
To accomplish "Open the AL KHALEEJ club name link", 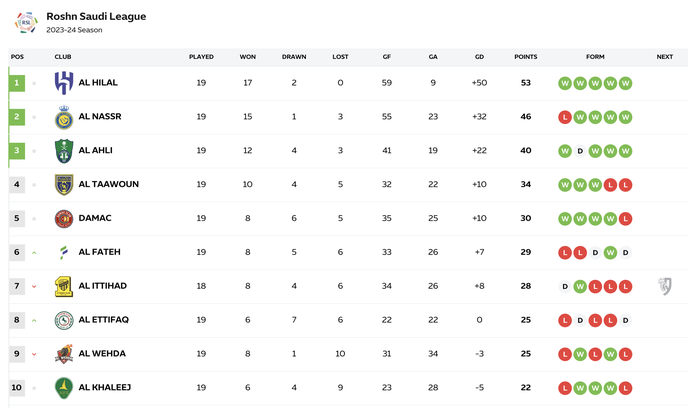I will (x=105, y=387).
